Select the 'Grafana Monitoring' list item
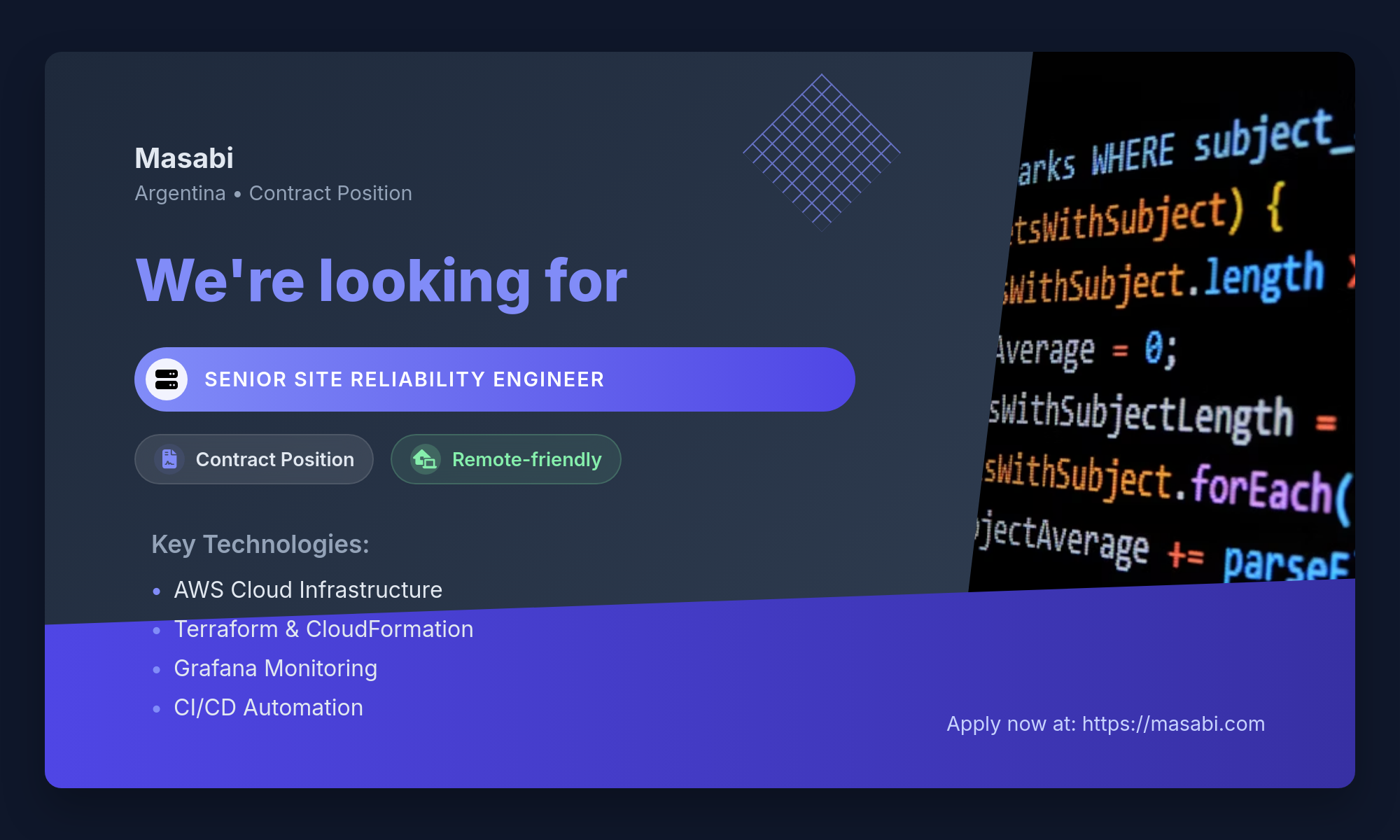Viewport: 1400px width, 840px height. coord(275,668)
